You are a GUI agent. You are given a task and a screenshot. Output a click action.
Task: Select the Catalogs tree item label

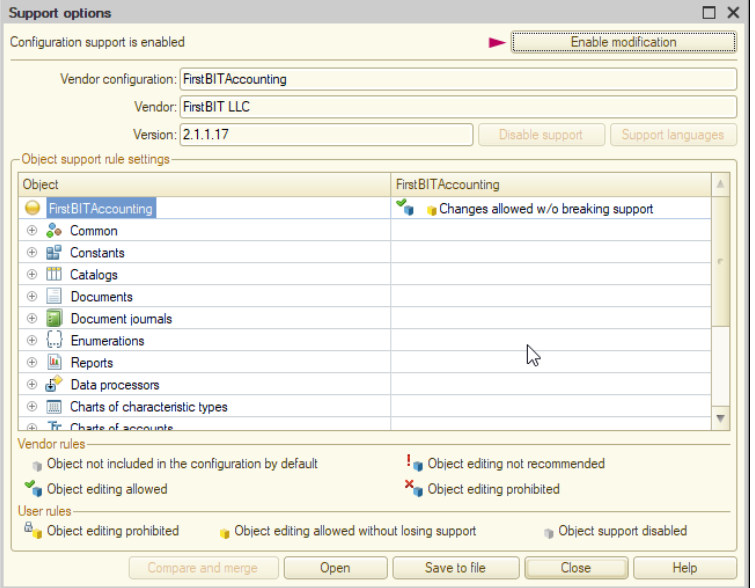click(x=94, y=274)
